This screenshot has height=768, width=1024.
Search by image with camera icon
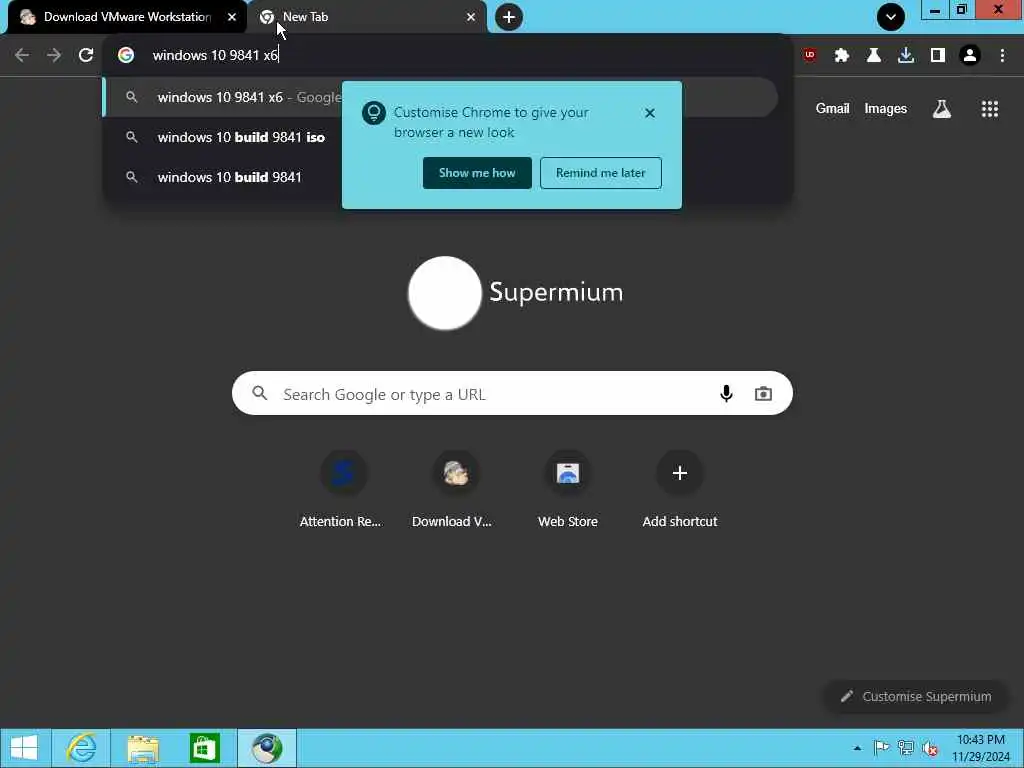pyautogui.click(x=763, y=394)
